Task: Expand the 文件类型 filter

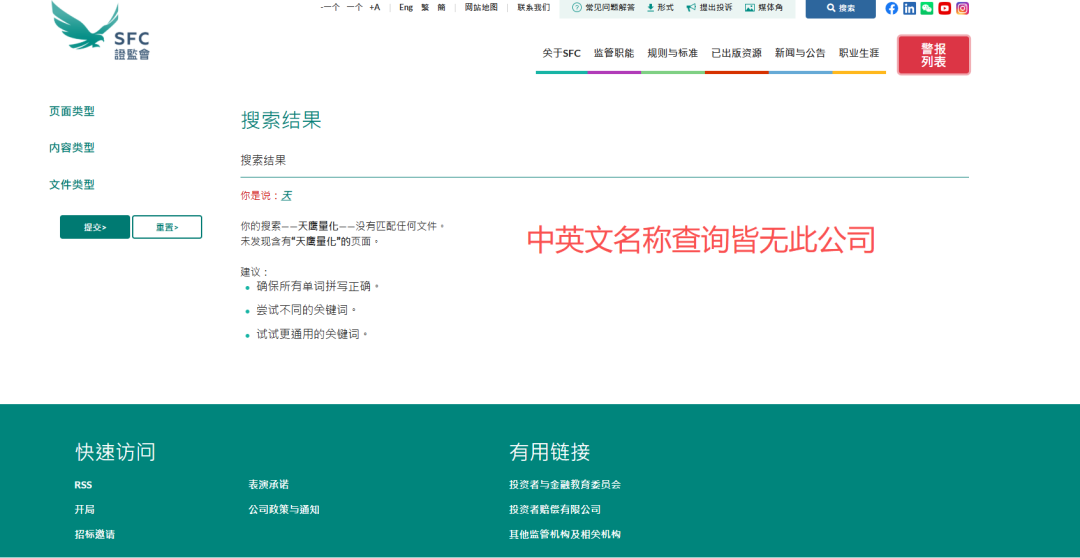Action: (x=72, y=185)
